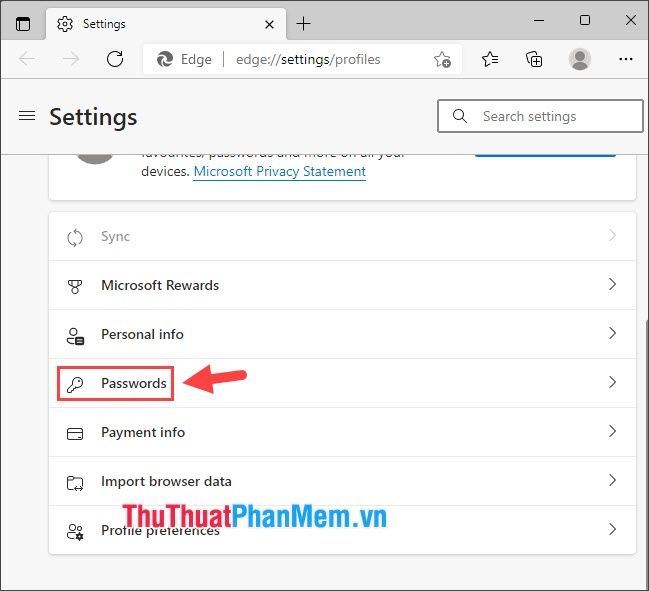Open Microsoft Rewards settings
The height and width of the screenshot is (591, 649).
point(342,285)
